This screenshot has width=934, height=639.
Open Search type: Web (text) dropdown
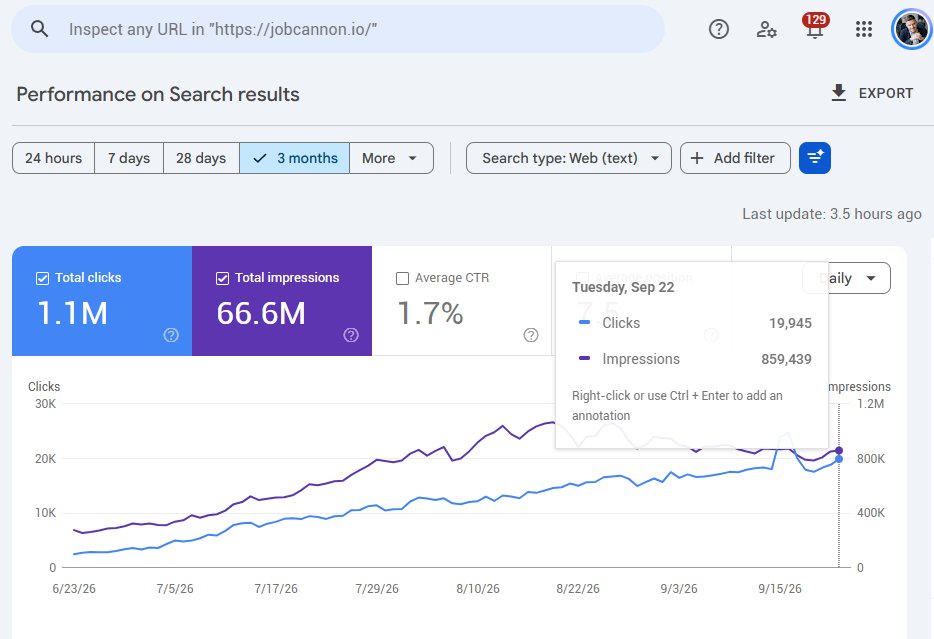tap(568, 158)
